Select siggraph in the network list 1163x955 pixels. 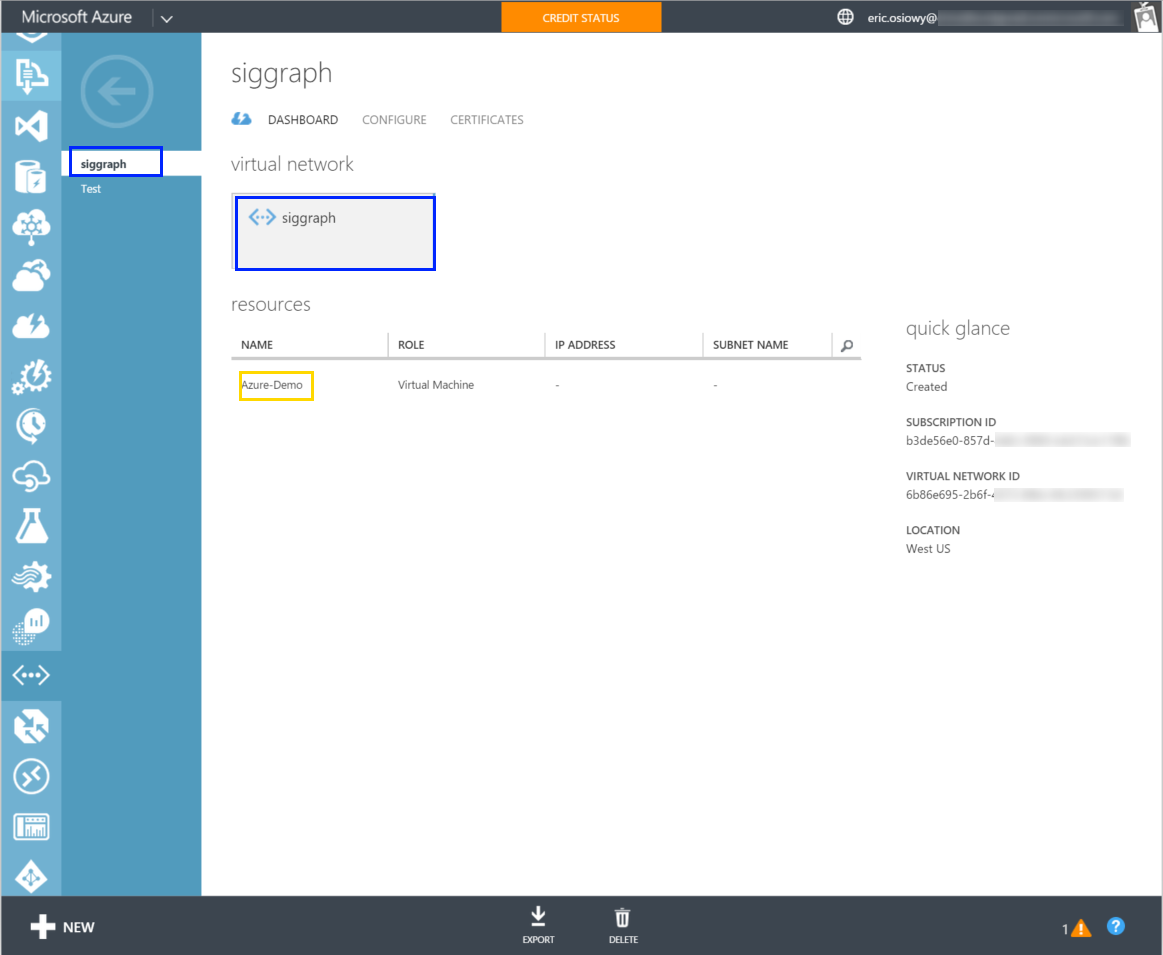click(131, 163)
